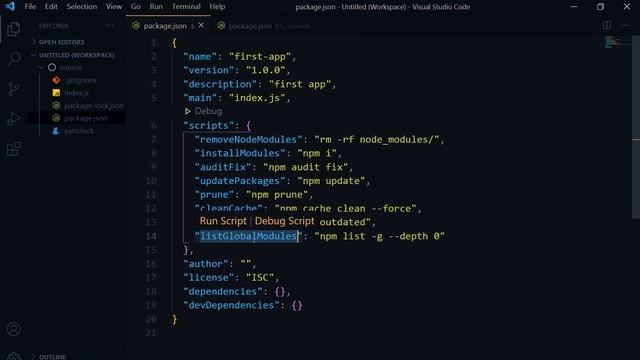Open the Run menu
The image size is (640, 360).
point(156,7)
